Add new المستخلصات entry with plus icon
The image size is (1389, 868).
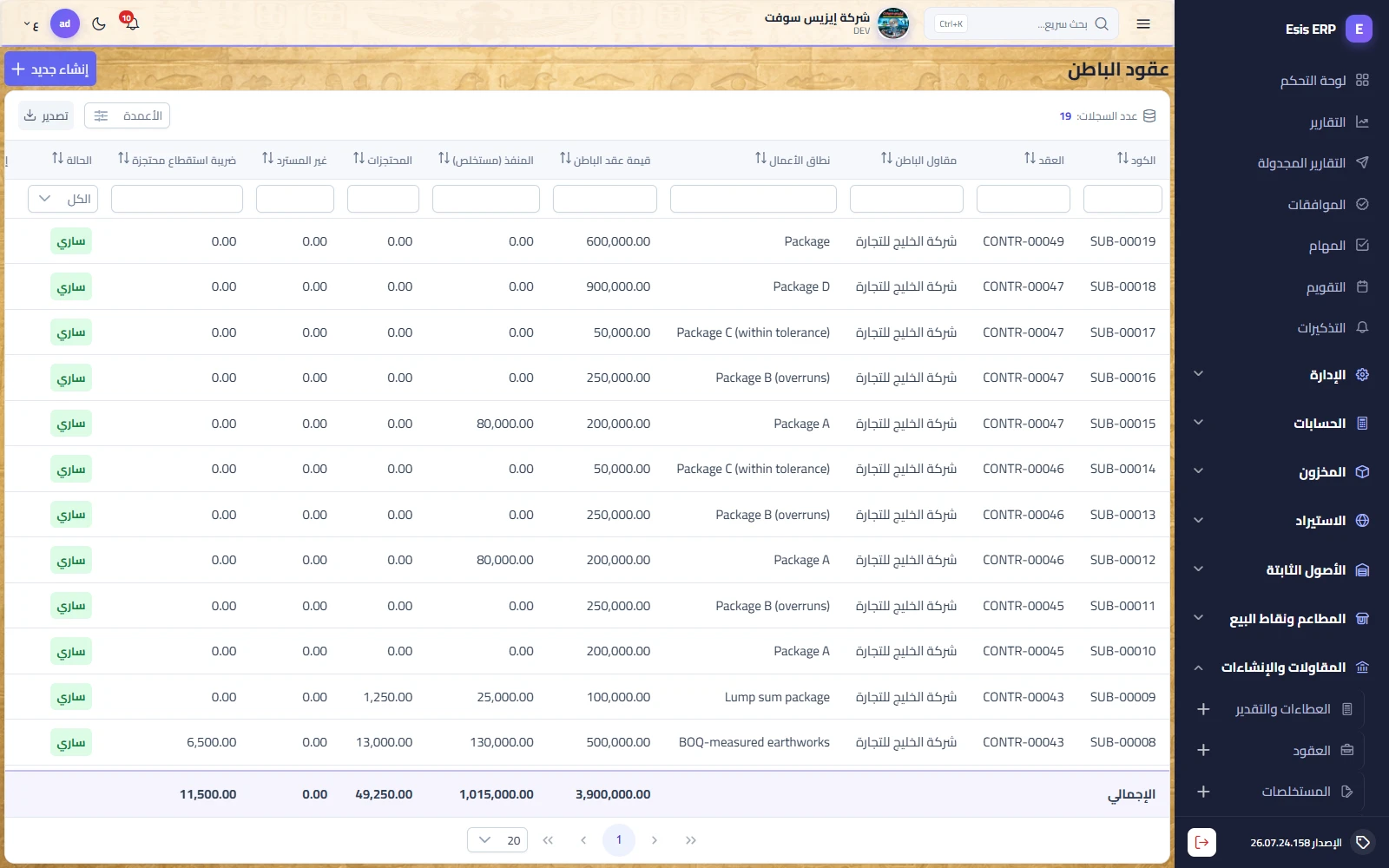(x=1203, y=792)
